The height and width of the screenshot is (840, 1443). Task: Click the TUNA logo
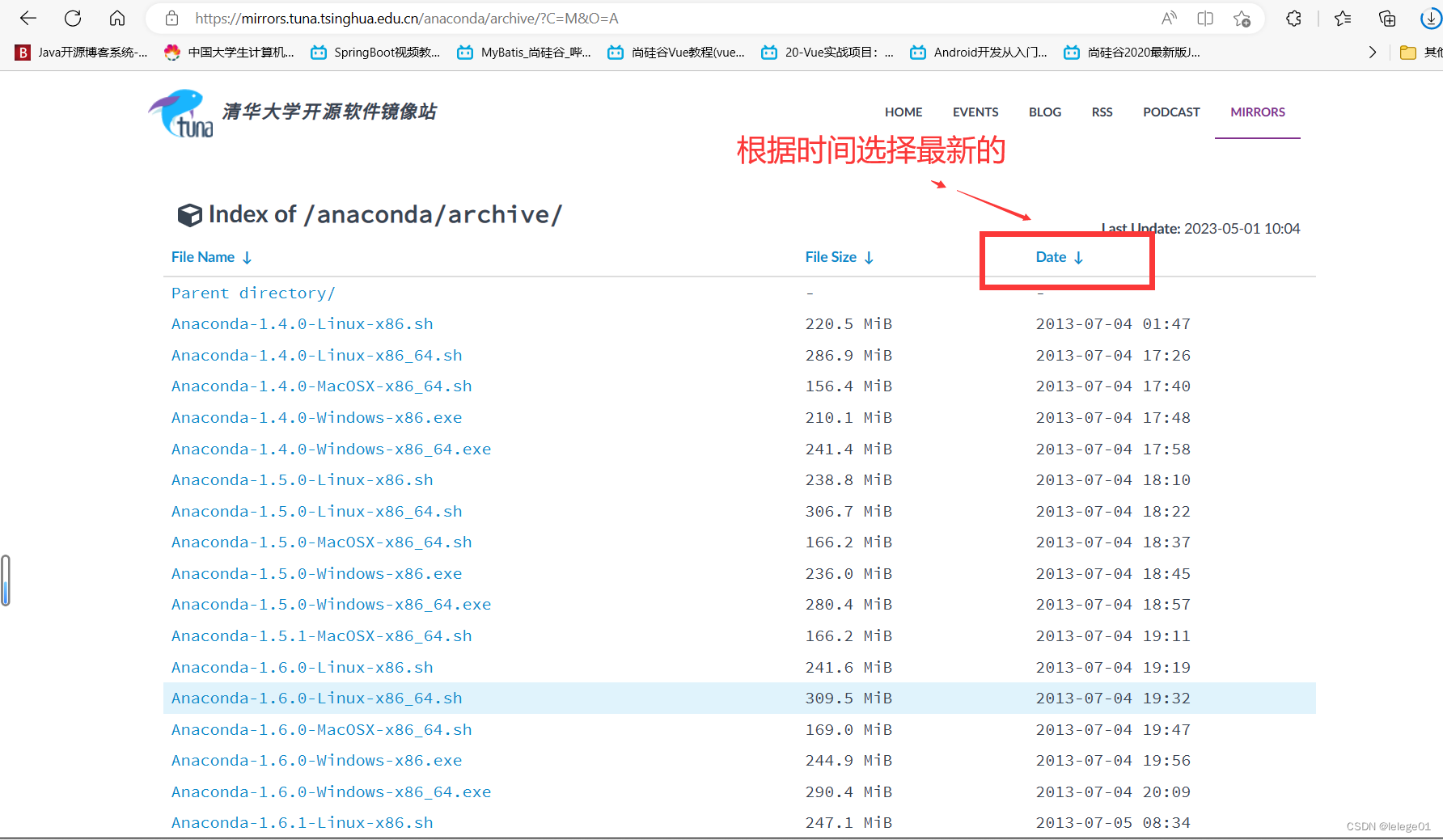point(181,113)
